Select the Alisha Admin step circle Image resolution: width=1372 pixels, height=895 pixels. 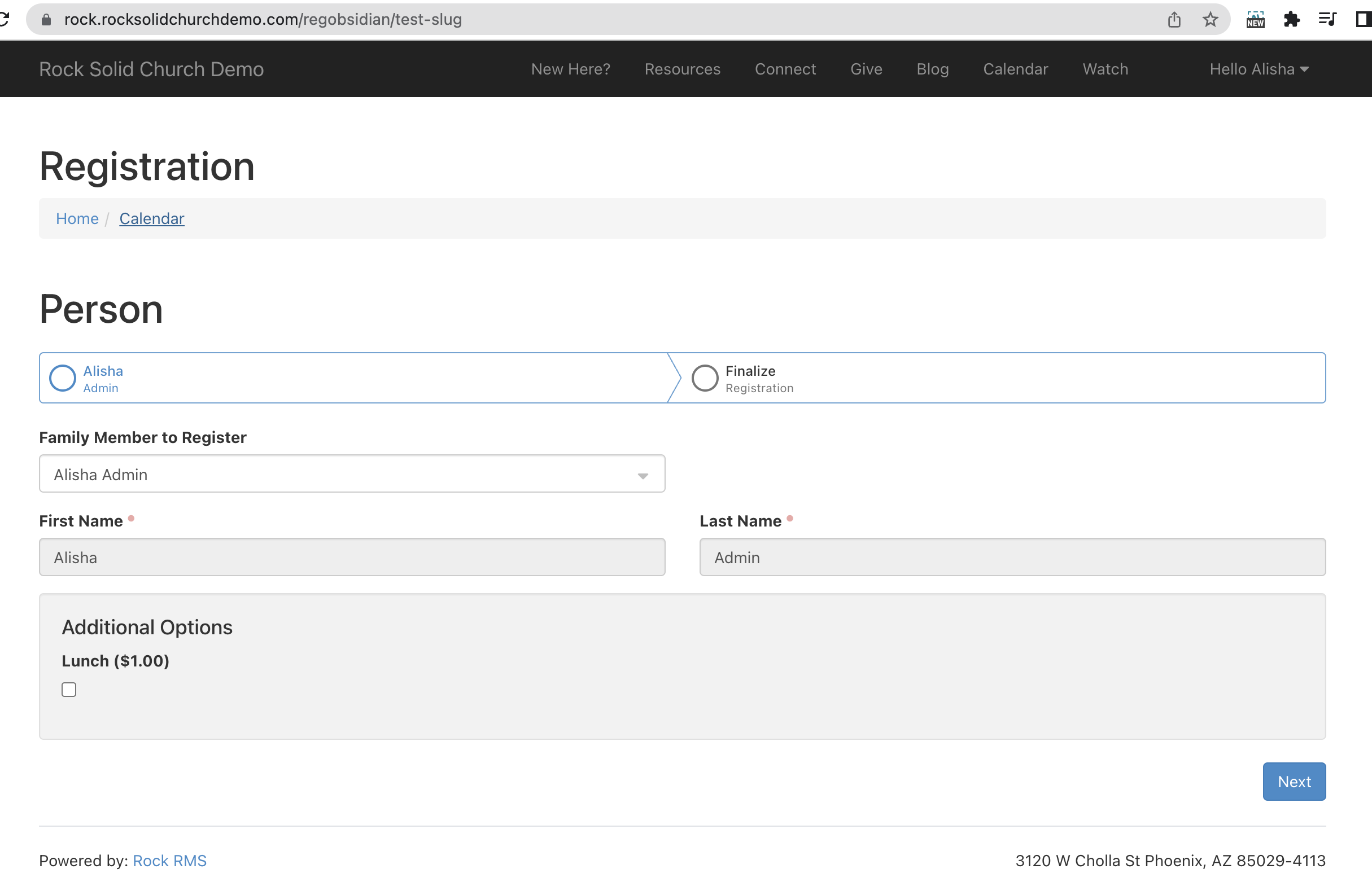tap(62, 378)
